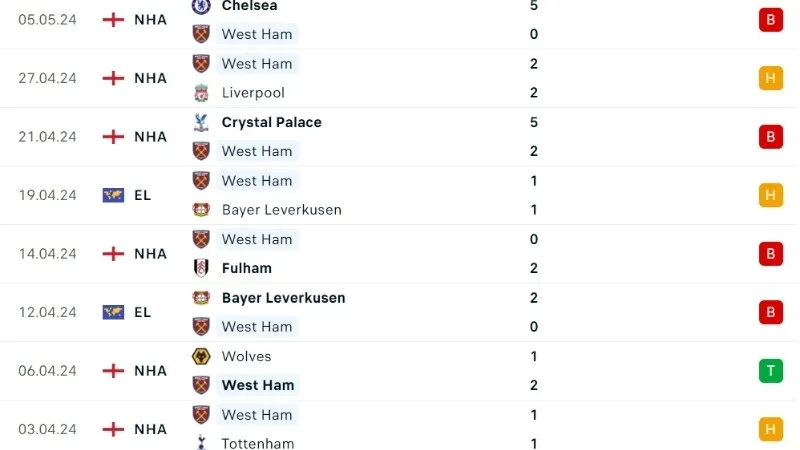The width and height of the screenshot is (800, 450).
Task: Click Bayer Leverkusen crest in 19.04.24 match
Action: click(201, 210)
